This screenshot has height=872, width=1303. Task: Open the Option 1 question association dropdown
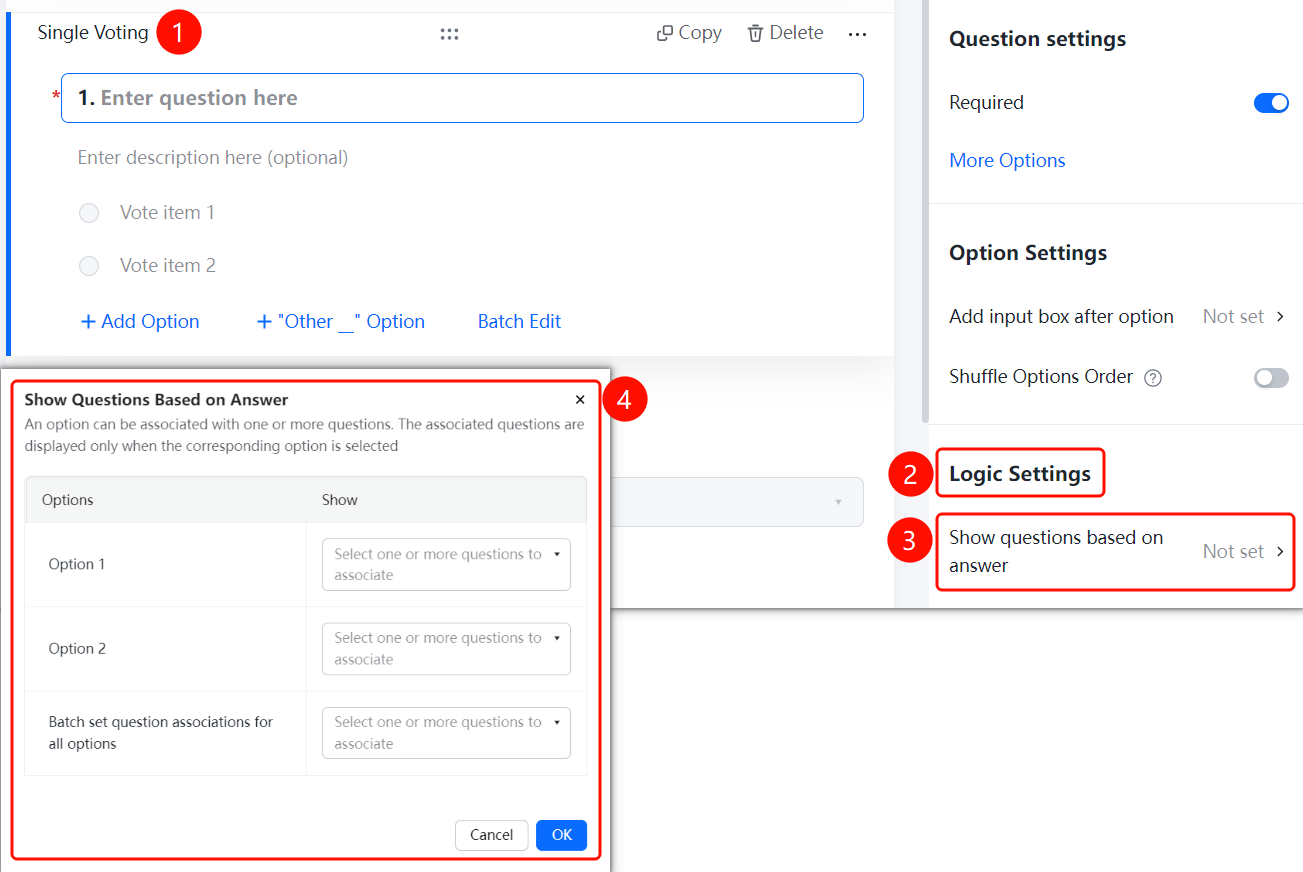click(446, 565)
